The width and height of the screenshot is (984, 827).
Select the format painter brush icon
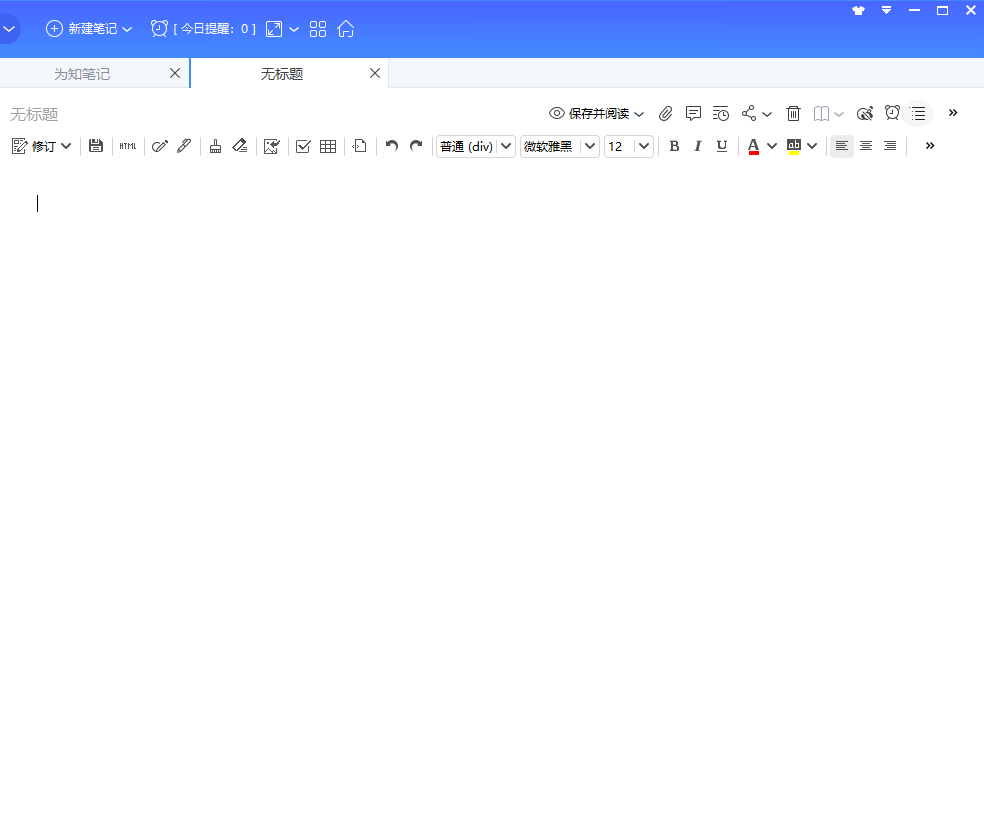[215, 146]
